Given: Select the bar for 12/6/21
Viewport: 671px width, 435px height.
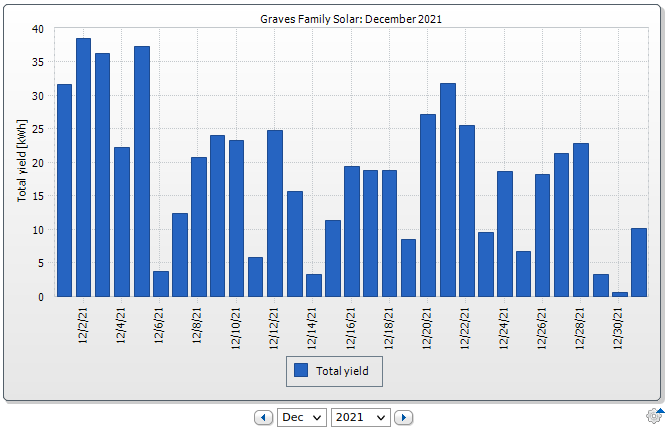Looking at the screenshot, I should point(160,283).
